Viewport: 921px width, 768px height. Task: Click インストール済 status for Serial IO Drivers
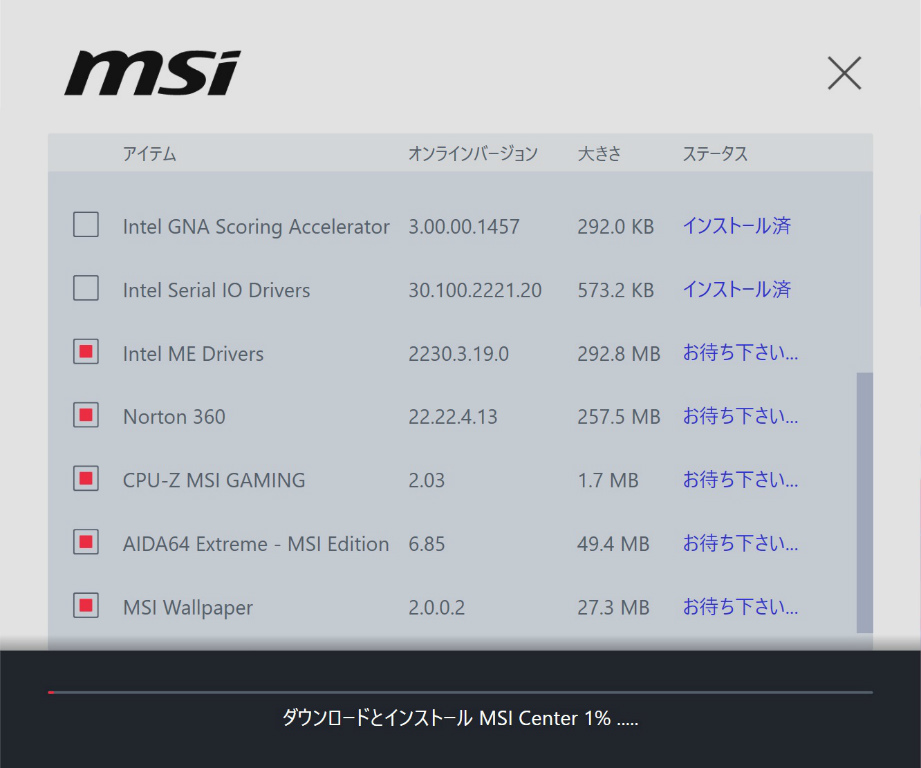click(x=737, y=289)
